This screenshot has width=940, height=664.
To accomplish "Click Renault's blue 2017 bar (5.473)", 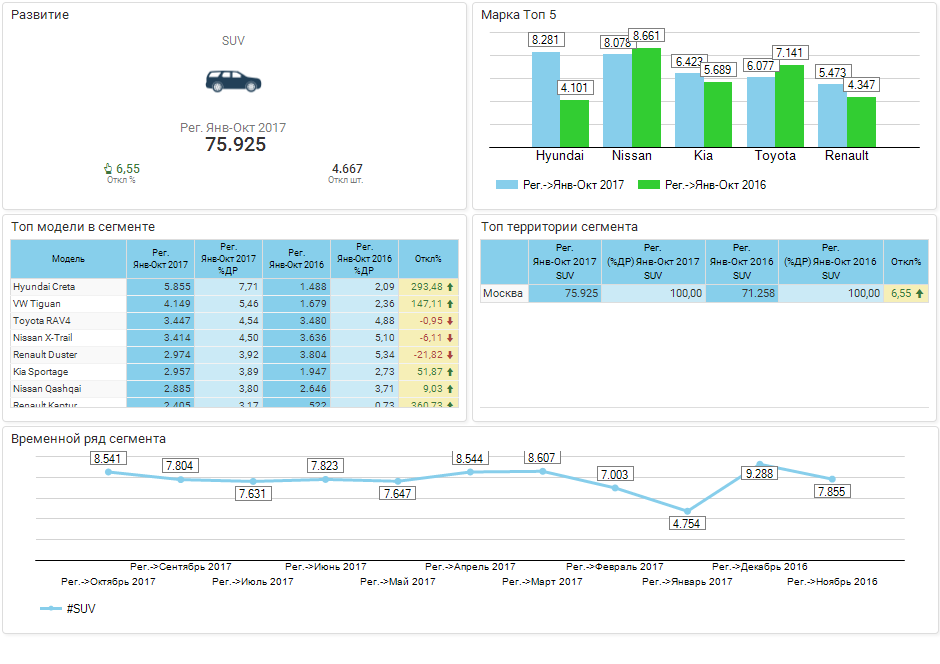I will (833, 116).
